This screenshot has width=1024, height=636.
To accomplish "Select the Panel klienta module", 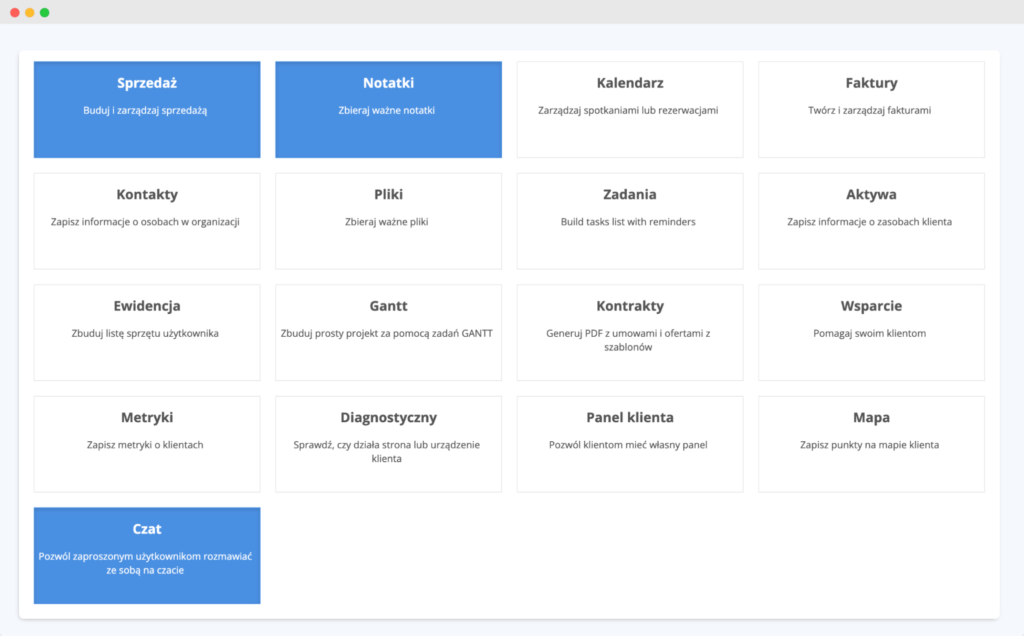I will [629, 444].
